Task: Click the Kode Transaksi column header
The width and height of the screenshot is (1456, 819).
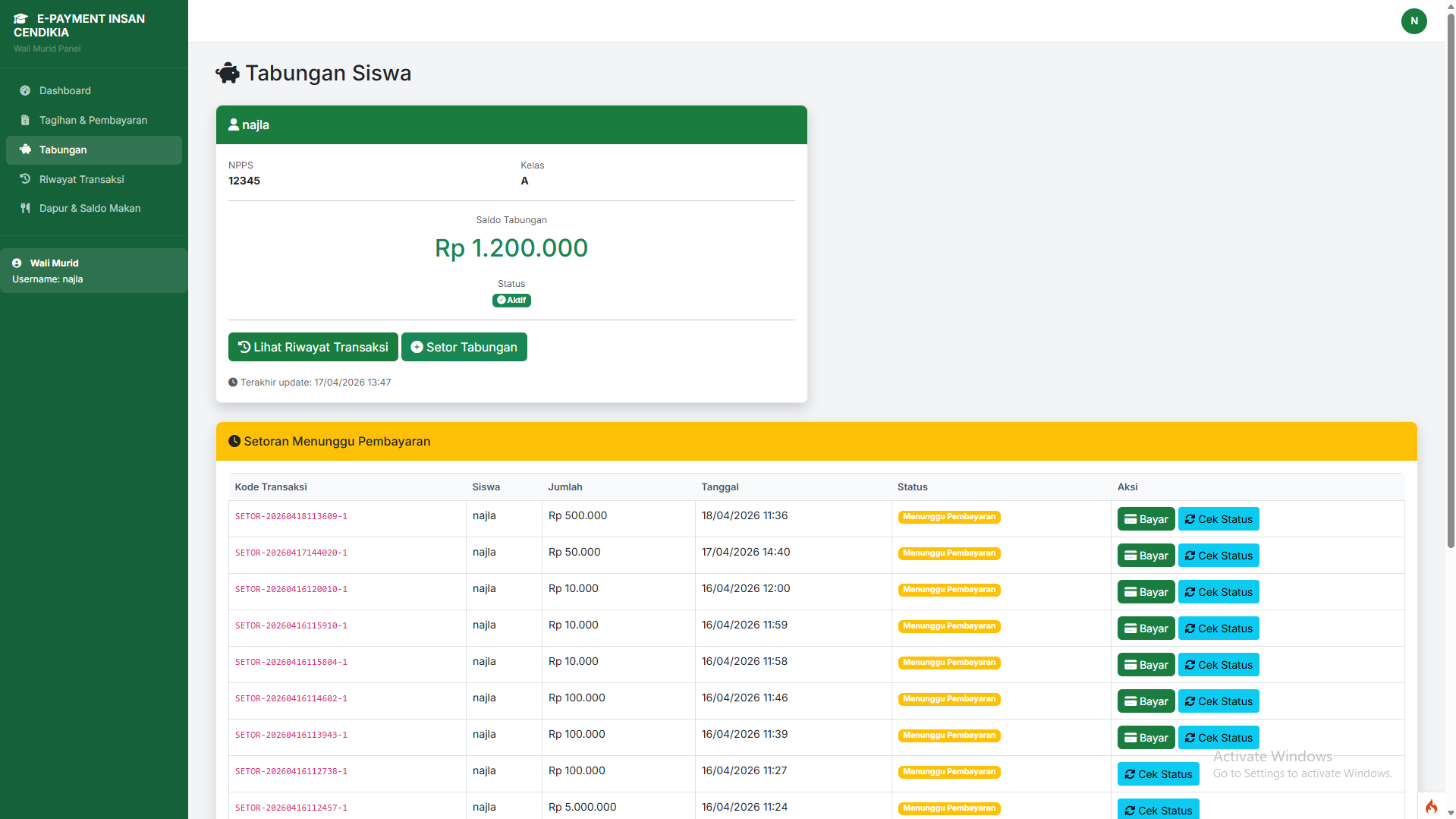Action: 271,487
